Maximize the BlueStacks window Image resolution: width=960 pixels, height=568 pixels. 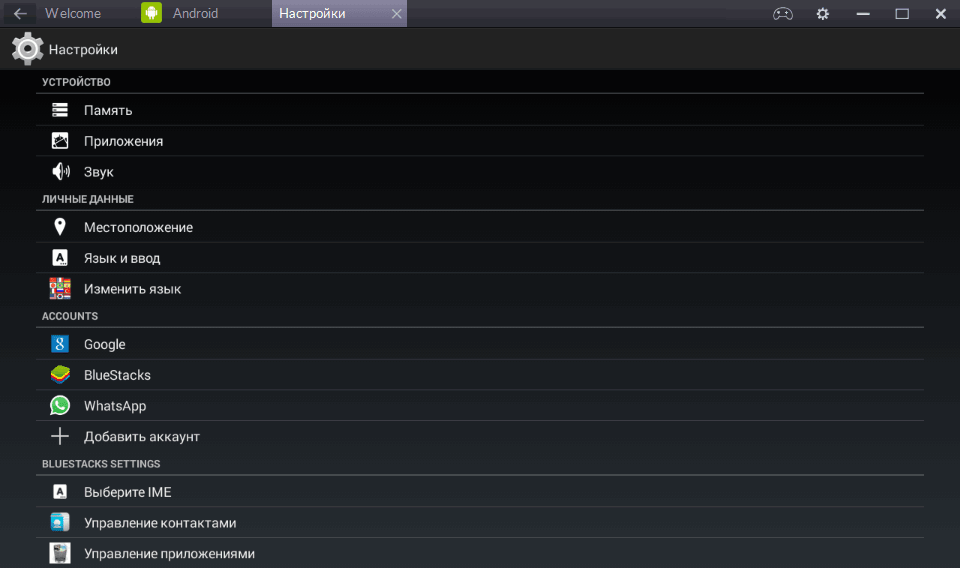coord(902,13)
